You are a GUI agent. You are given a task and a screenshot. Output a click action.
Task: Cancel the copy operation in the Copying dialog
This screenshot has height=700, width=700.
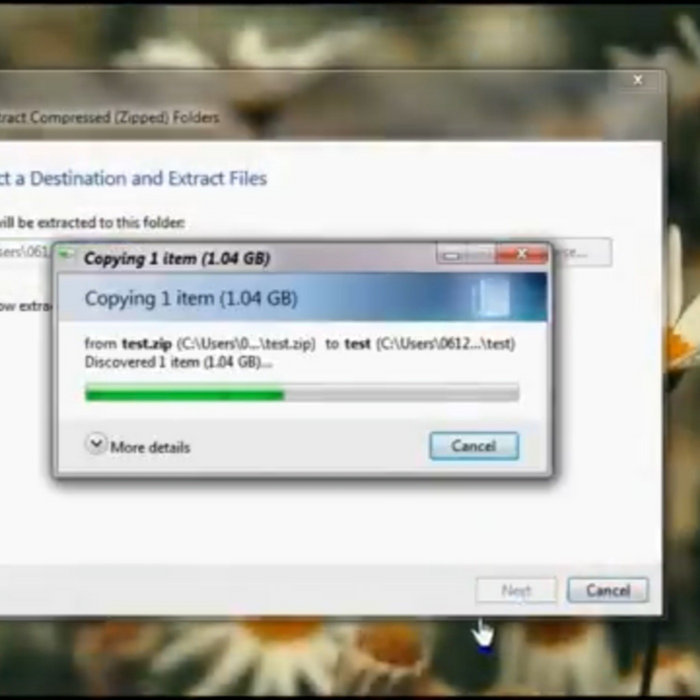click(473, 446)
